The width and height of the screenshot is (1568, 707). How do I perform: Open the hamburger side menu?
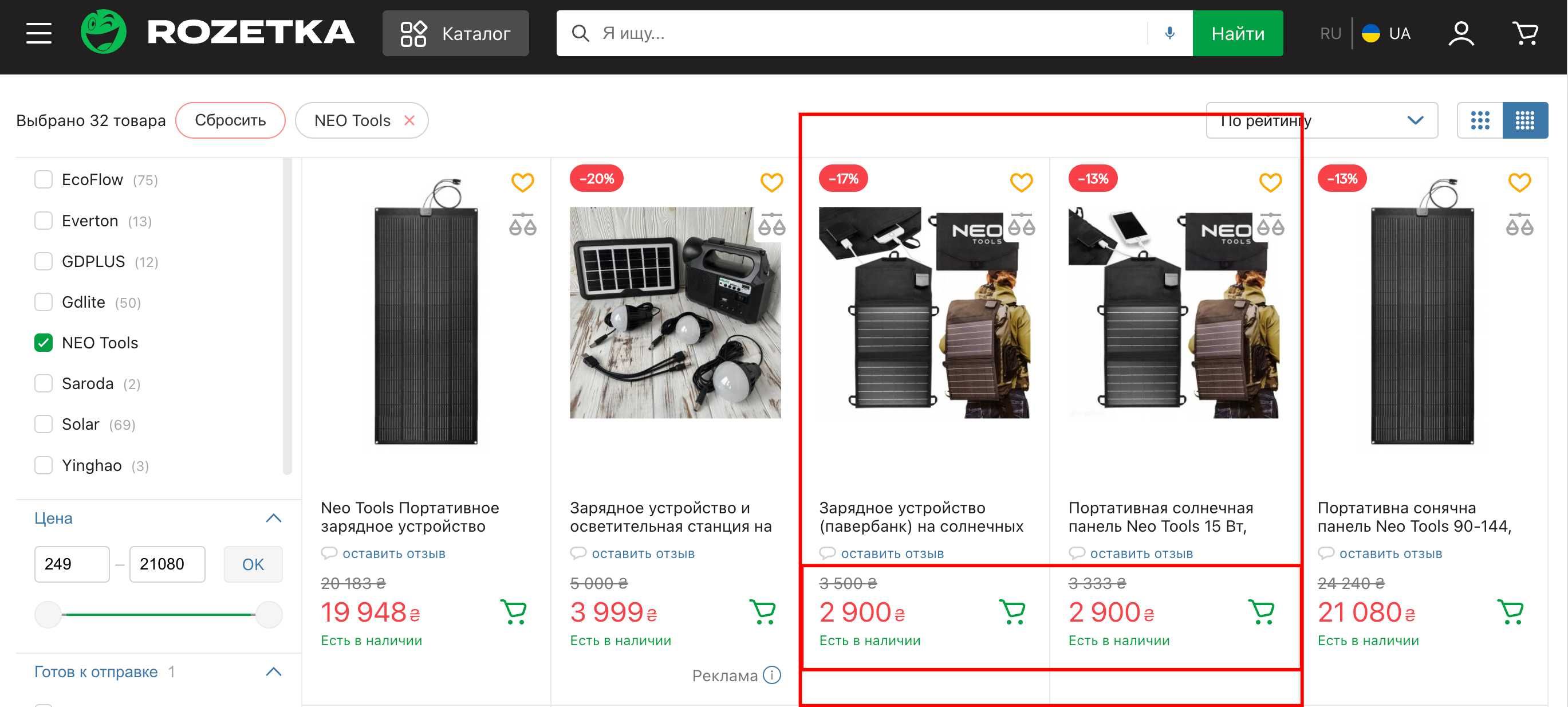coord(39,33)
